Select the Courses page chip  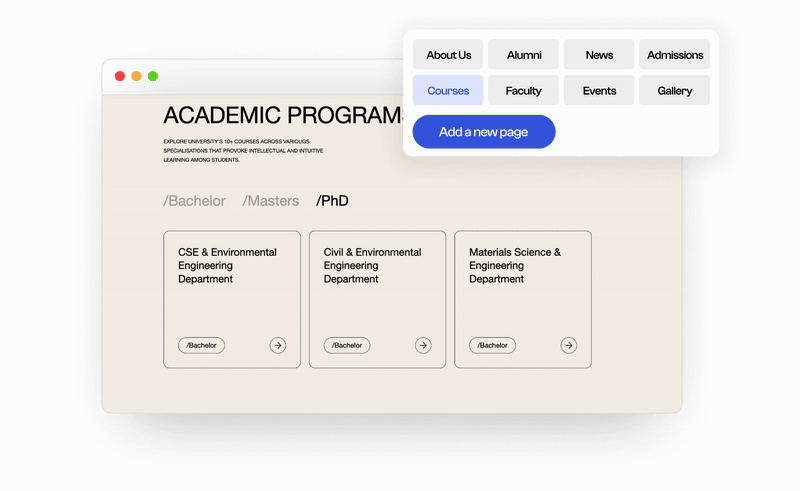448,90
